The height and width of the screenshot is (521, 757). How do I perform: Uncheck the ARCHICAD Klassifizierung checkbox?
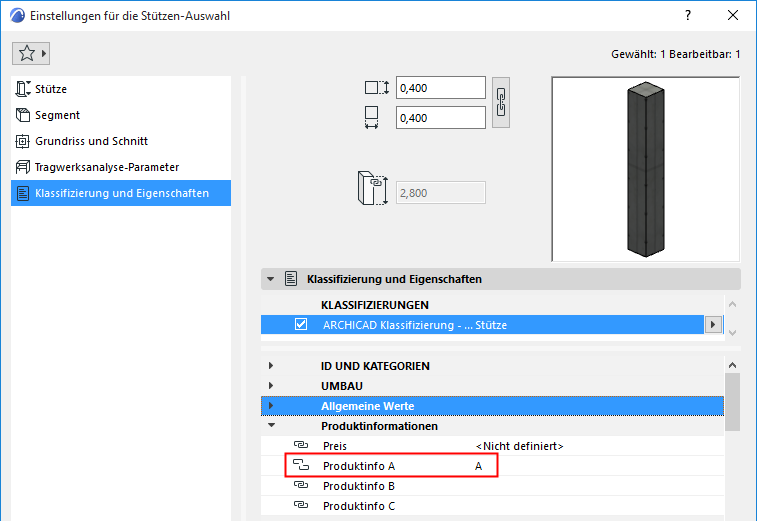pos(301,325)
